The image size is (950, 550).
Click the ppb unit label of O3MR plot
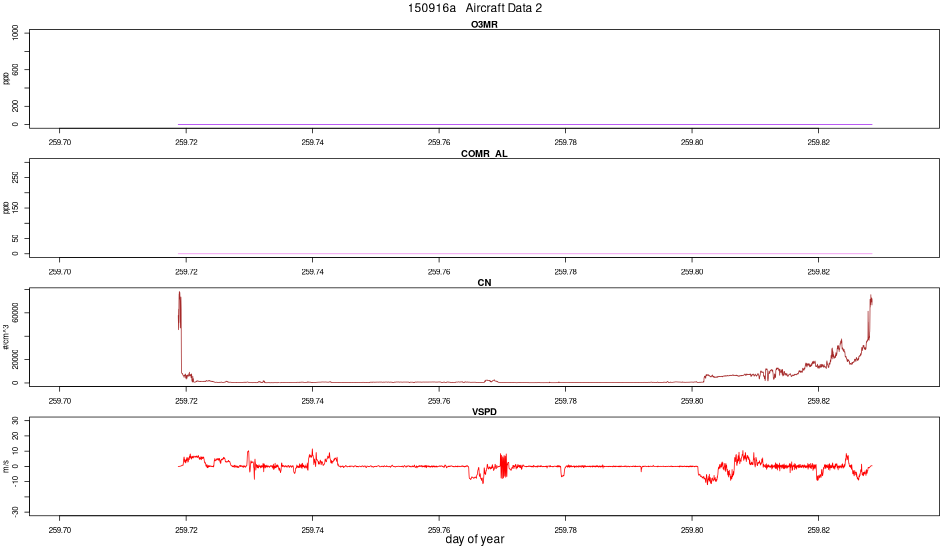click(6, 79)
